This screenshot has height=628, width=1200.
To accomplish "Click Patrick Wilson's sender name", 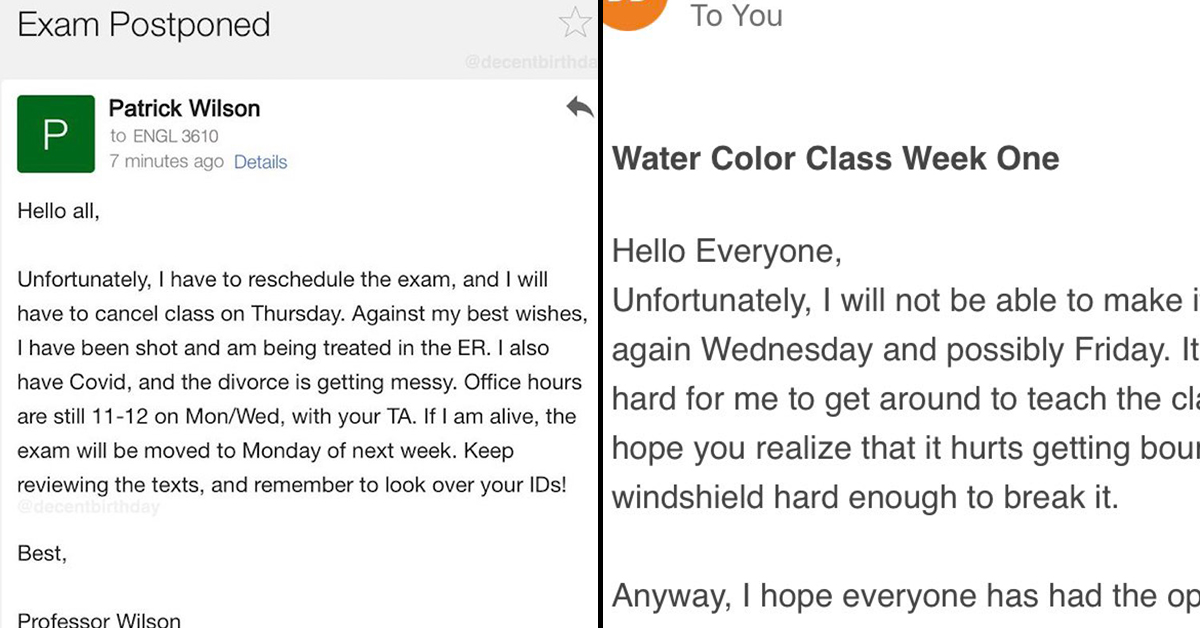I will pos(185,108).
